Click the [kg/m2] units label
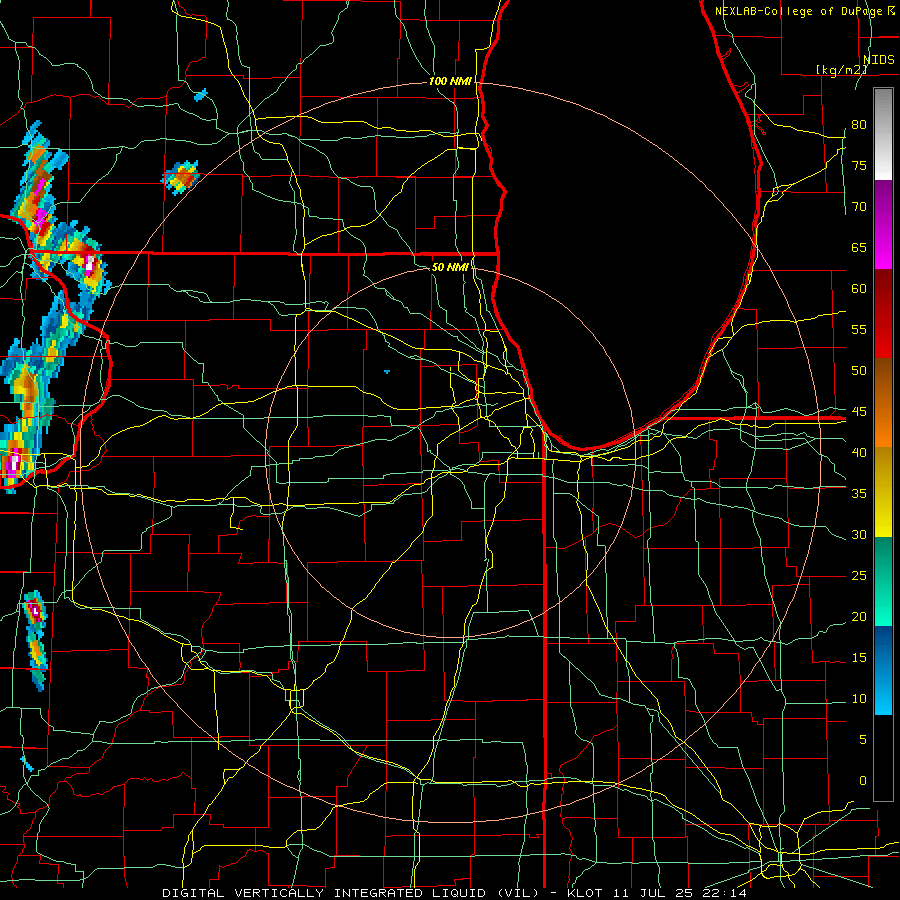The height and width of the screenshot is (900, 900). pyautogui.click(x=841, y=69)
